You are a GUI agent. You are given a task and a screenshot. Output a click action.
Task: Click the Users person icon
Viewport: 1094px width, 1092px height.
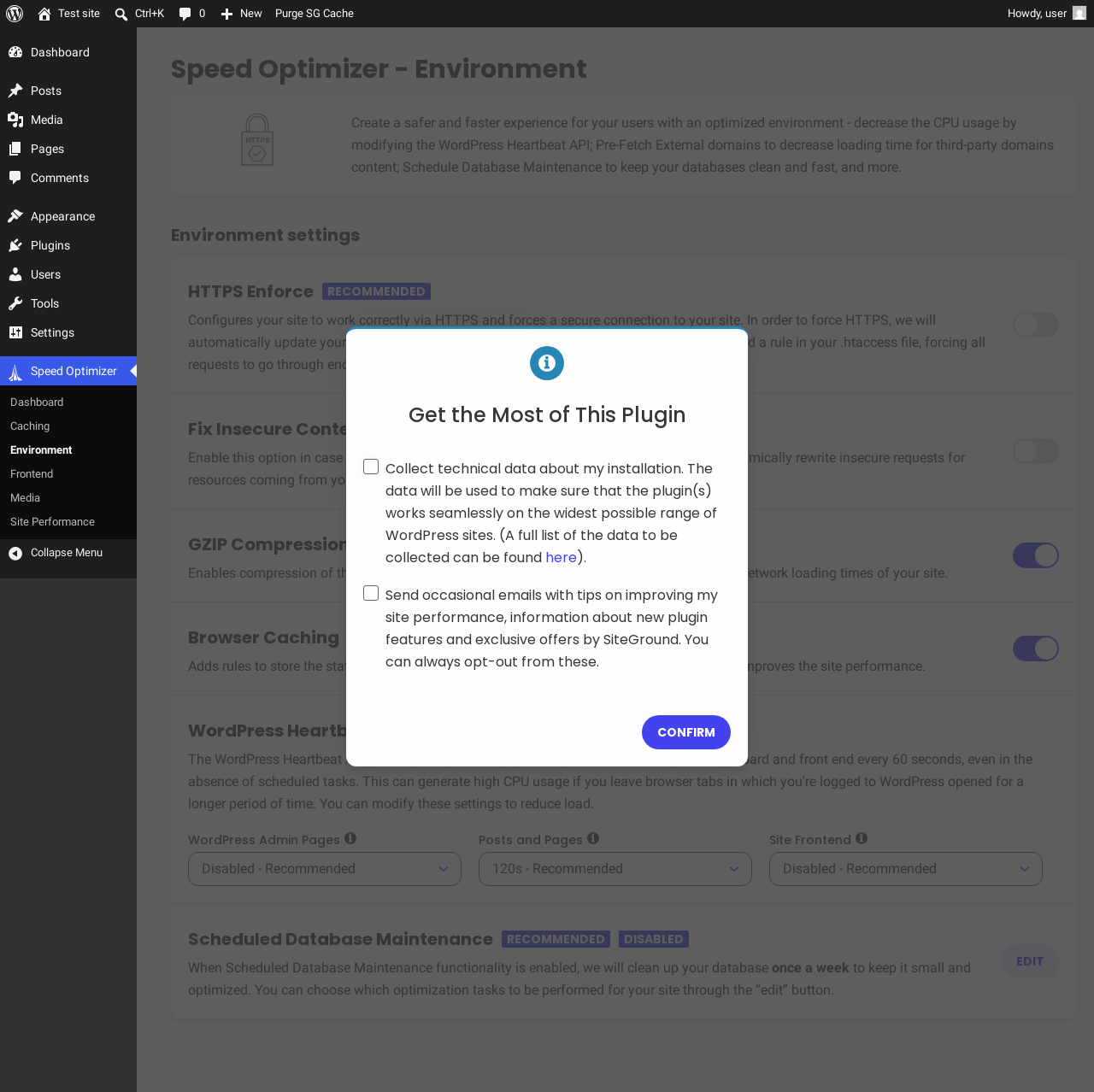click(x=15, y=274)
